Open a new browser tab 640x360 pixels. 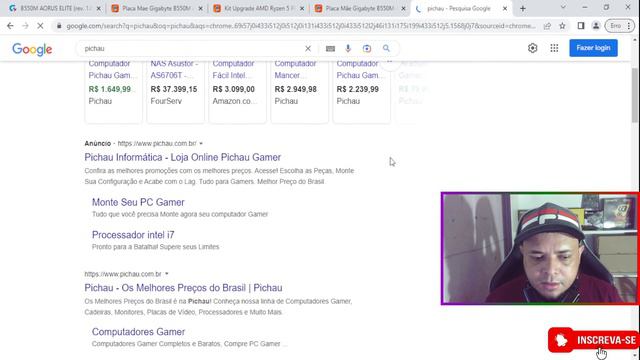(x=523, y=8)
